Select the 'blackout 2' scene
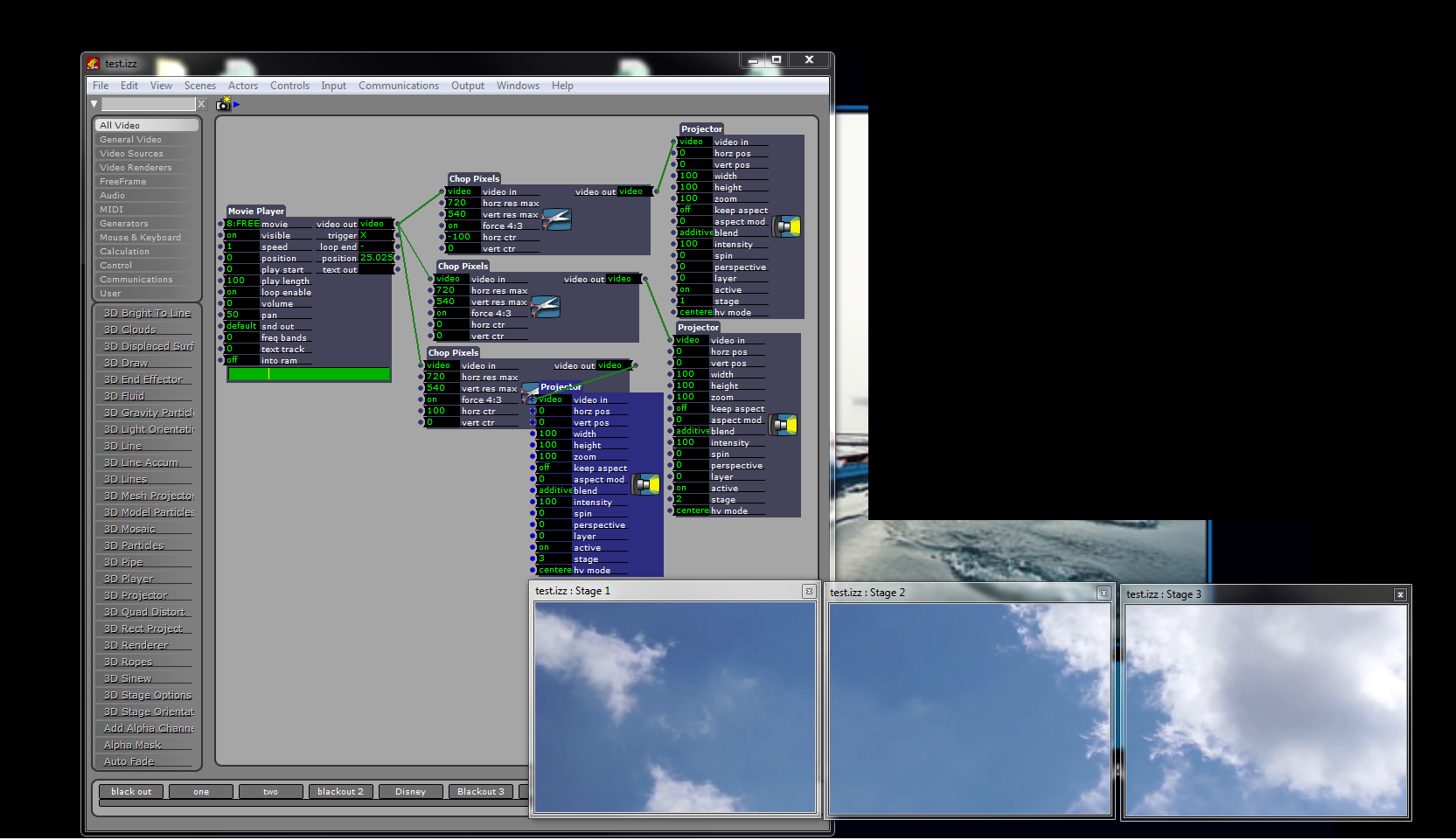 pyautogui.click(x=341, y=792)
